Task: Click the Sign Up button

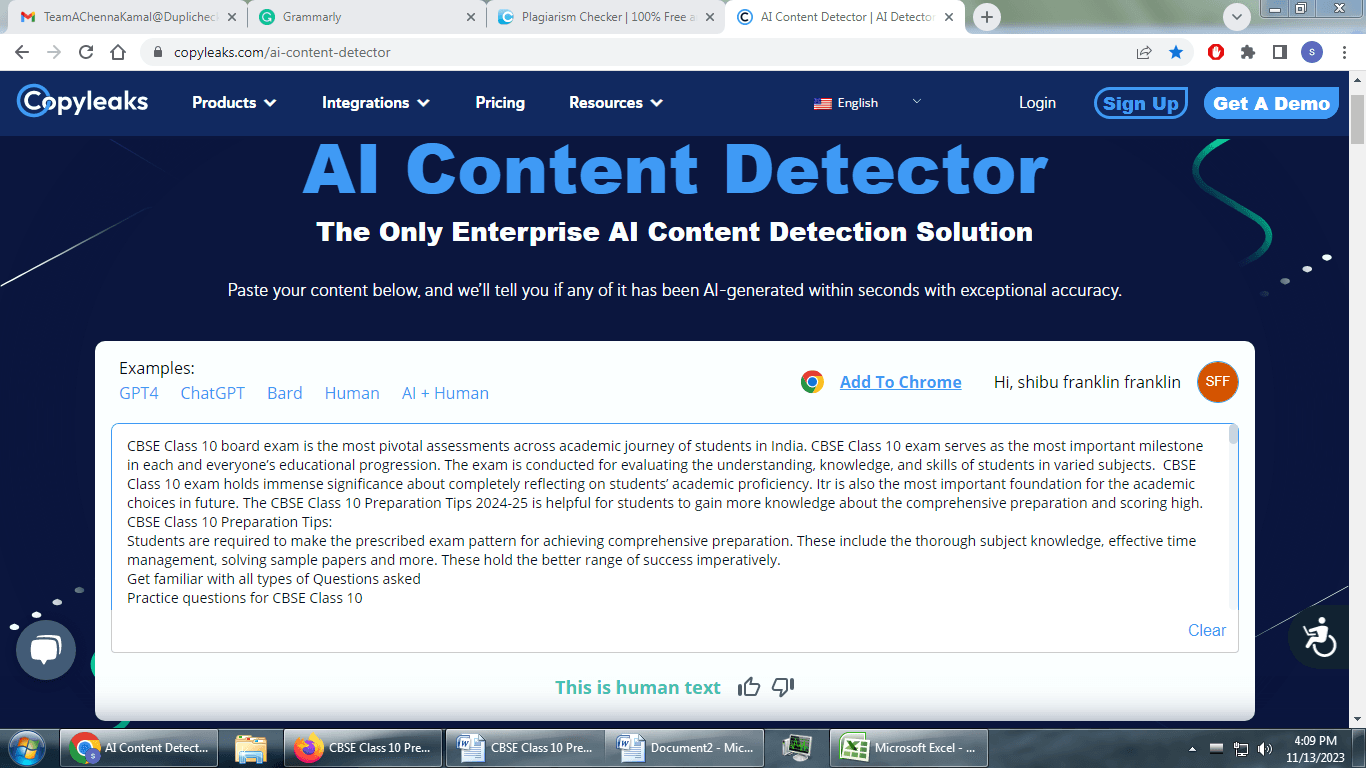Action: [1140, 103]
